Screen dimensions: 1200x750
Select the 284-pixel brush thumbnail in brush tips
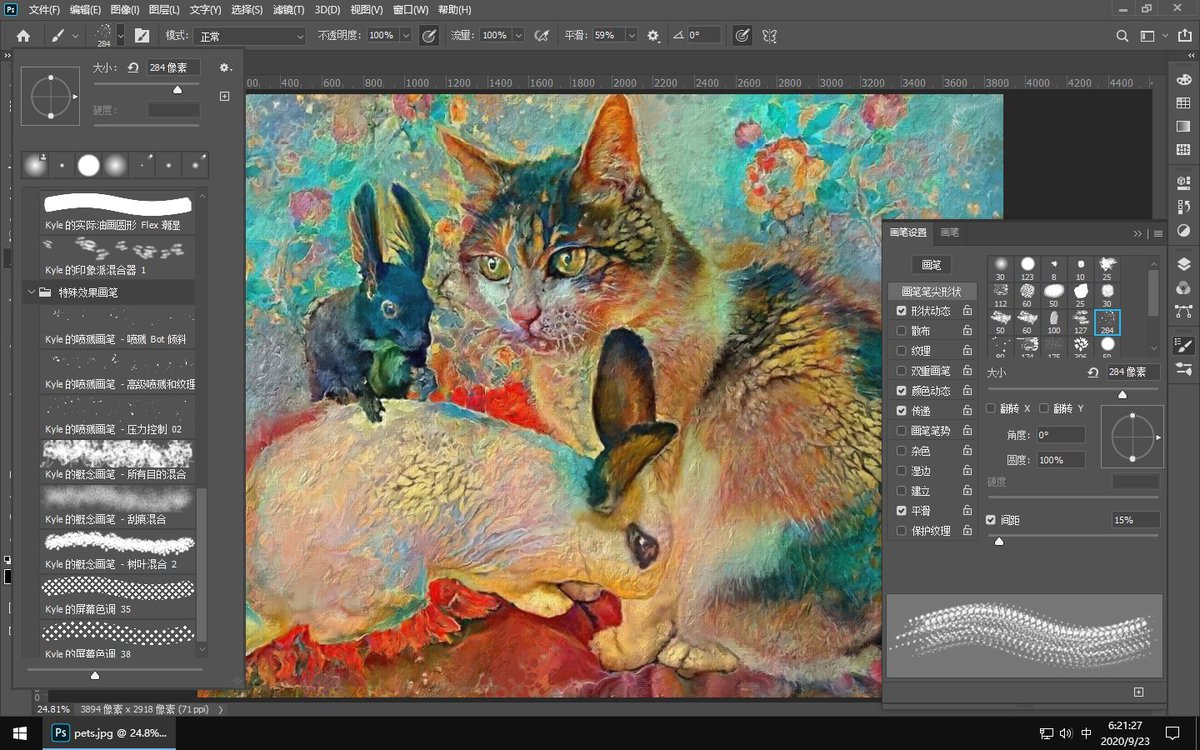pyautogui.click(x=1107, y=322)
